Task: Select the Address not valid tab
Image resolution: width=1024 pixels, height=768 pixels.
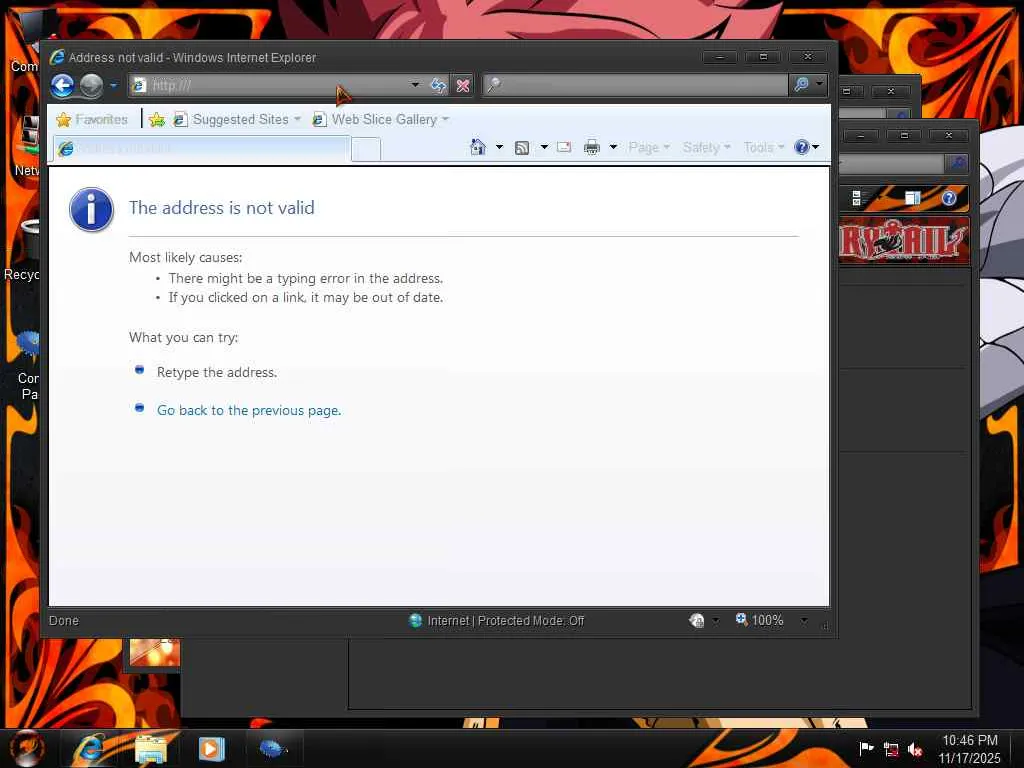Action: tap(201, 149)
